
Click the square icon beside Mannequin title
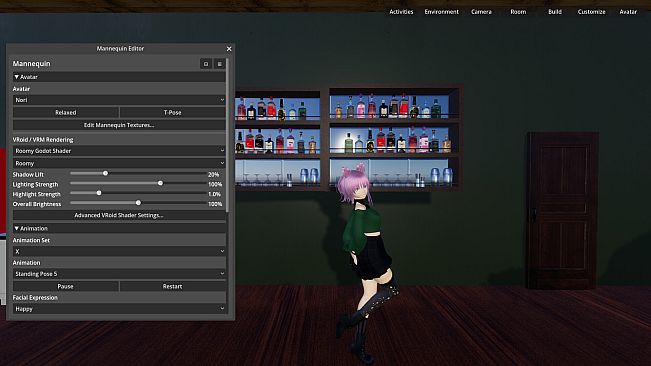206,64
